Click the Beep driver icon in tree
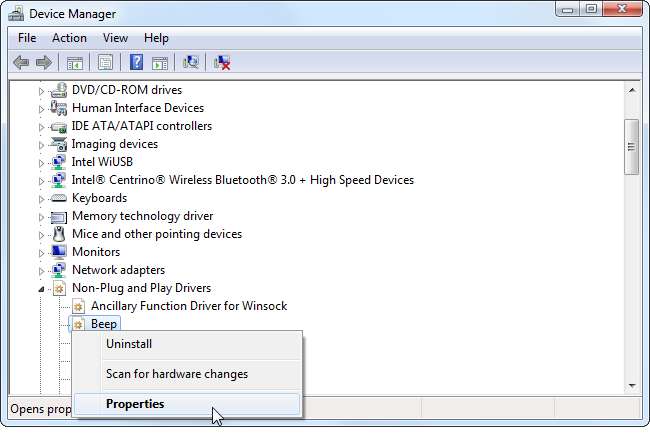 coord(78,324)
